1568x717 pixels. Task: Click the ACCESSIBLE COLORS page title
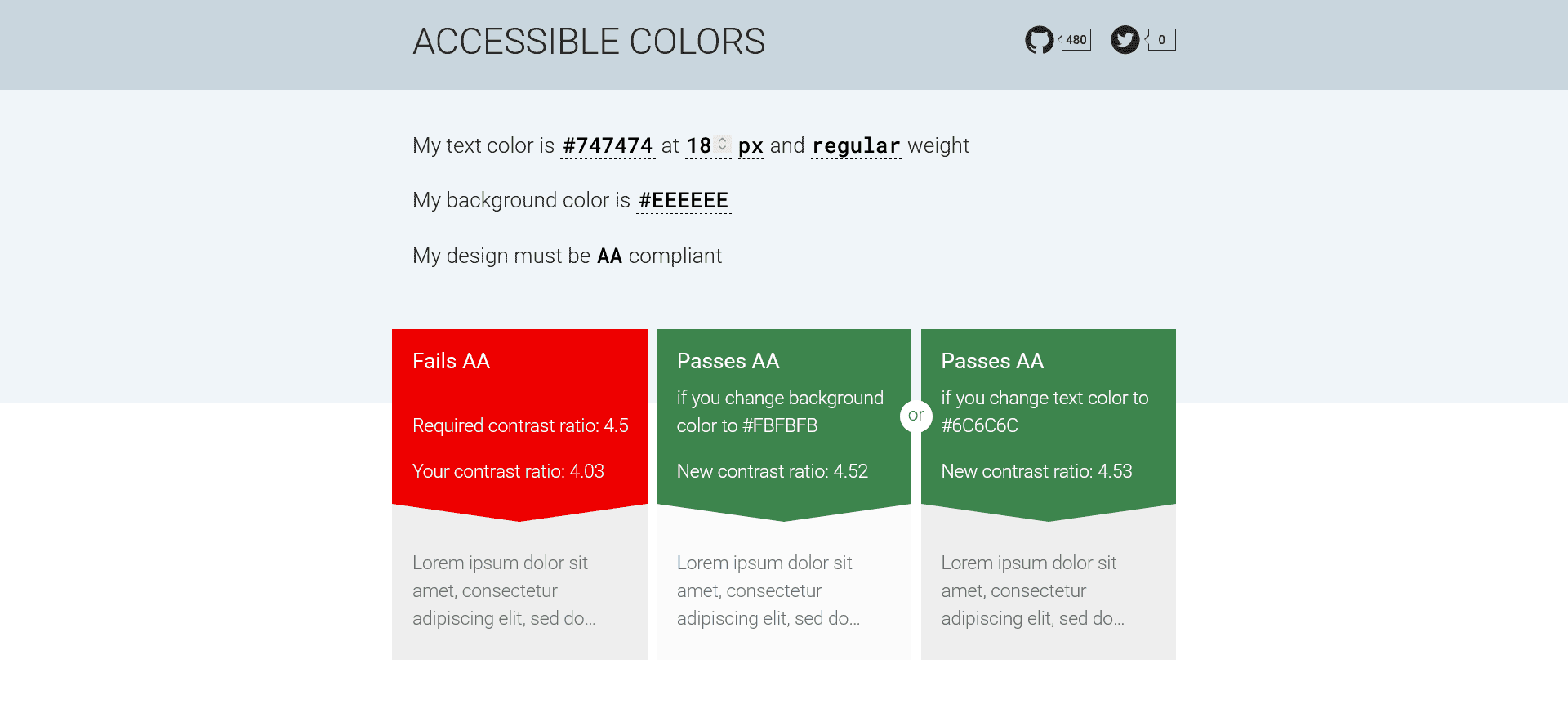point(589,42)
